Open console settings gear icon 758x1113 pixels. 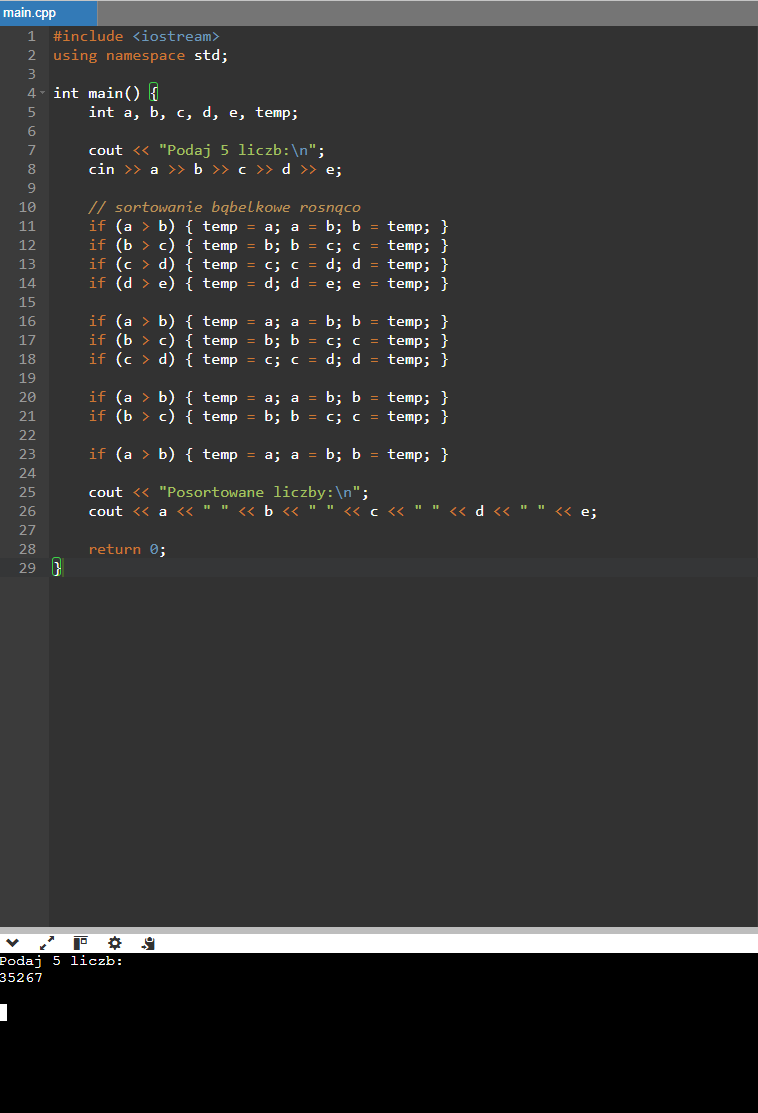[114, 942]
